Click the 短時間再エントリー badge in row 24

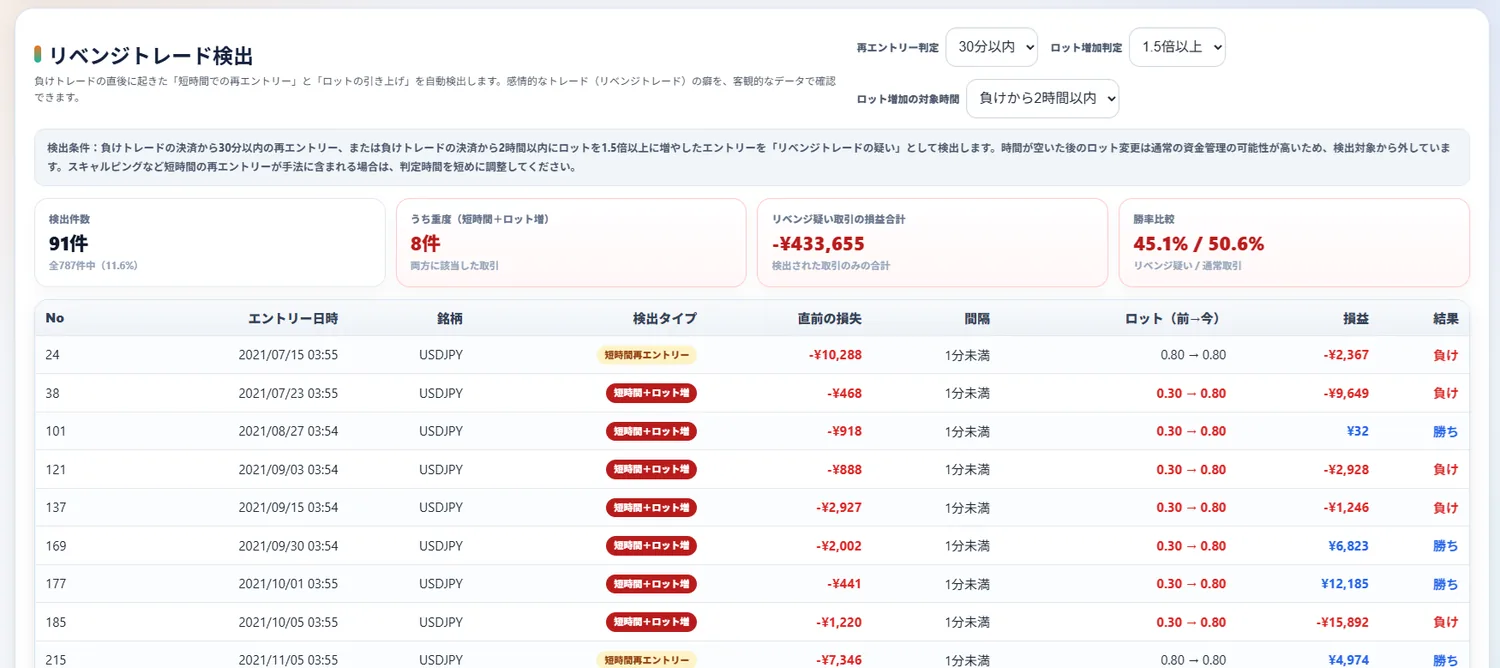click(647, 355)
